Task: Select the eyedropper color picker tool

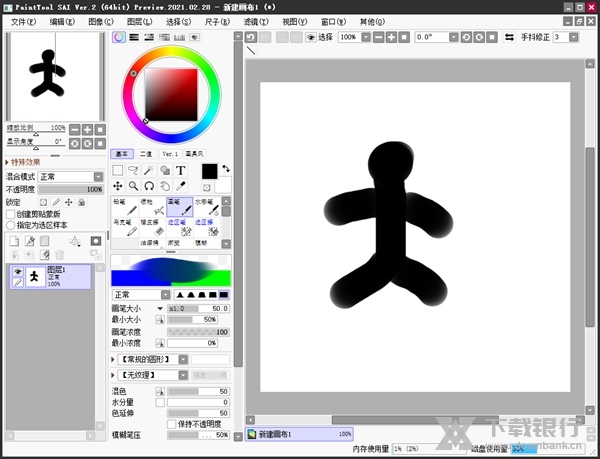Action: tap(181, 186)
